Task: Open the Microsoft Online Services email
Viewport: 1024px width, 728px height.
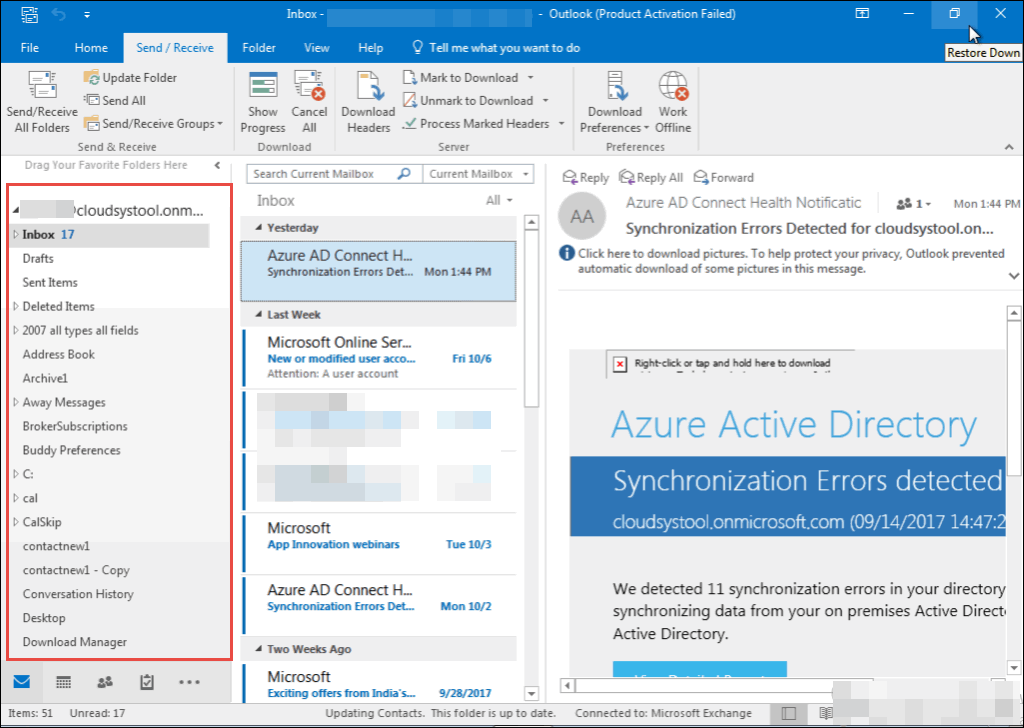Action: (379, 357)
